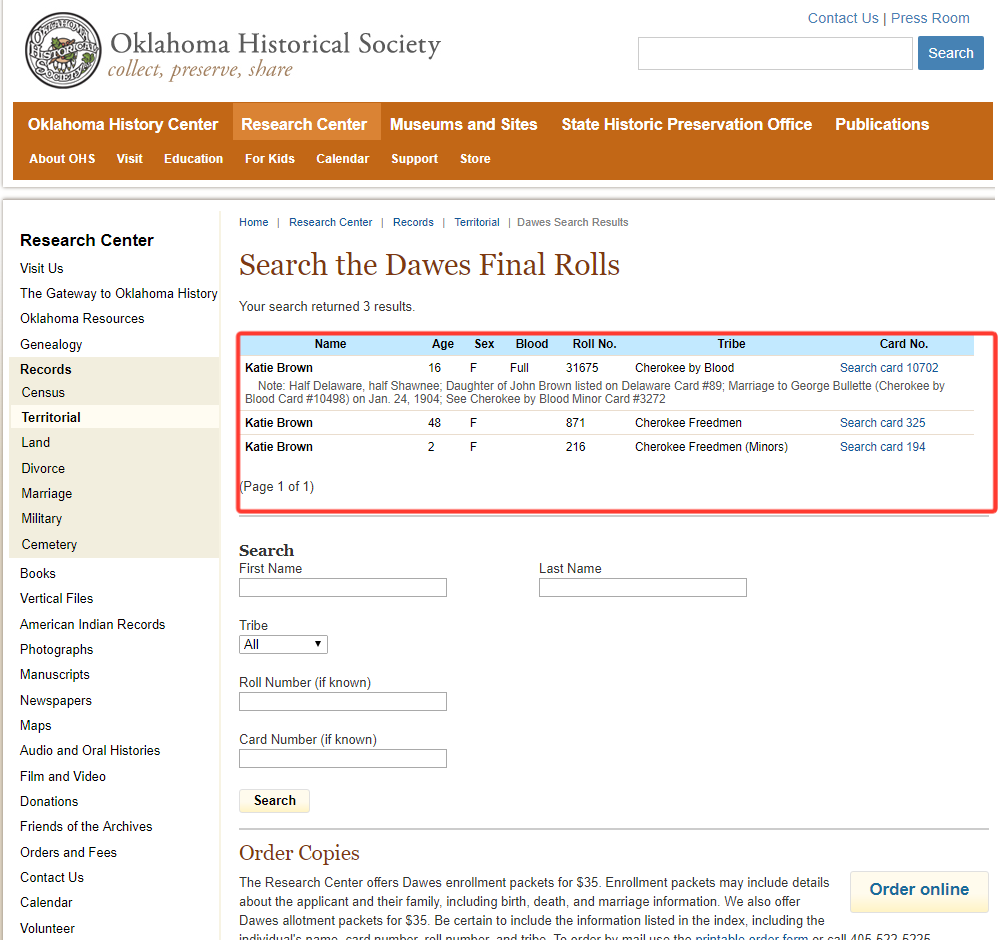Viewport: 998px width, 940px height.
Task: Open Donations in the sidebar
Action: coord(49,801)
